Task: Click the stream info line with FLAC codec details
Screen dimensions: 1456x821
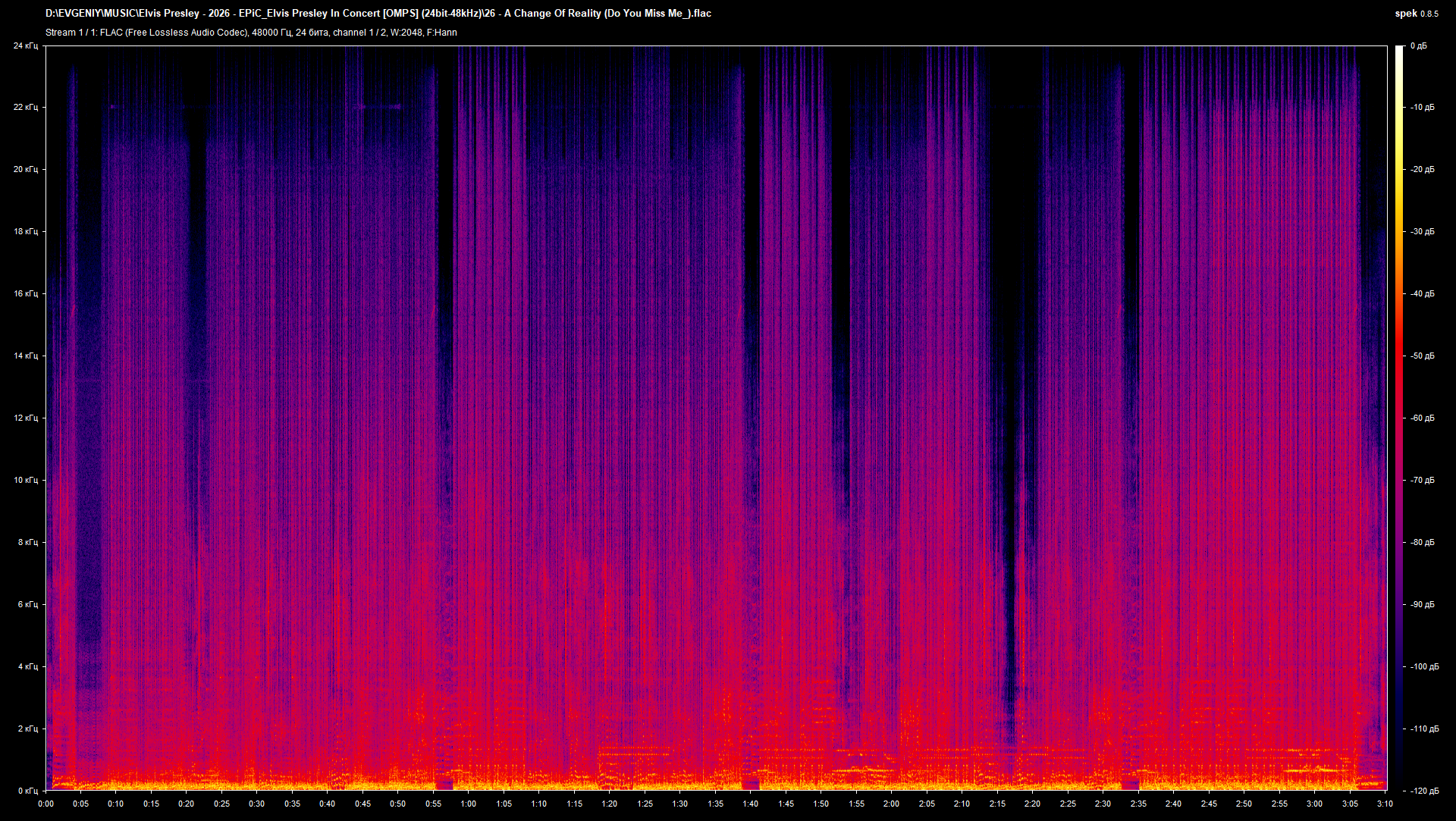Action: [x=251, y=33]
